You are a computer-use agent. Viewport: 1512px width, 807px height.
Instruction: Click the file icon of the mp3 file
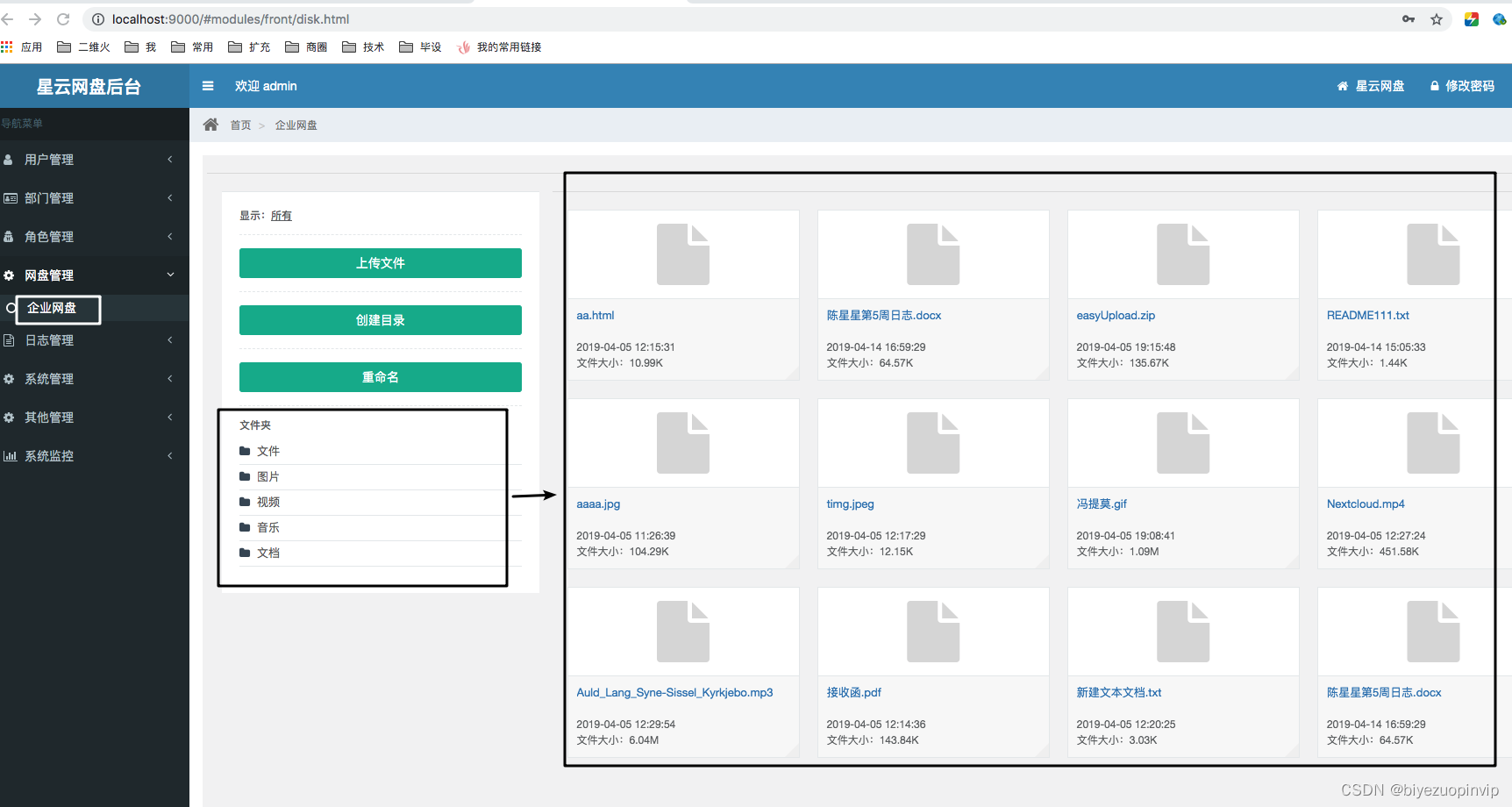pos(683,632)
